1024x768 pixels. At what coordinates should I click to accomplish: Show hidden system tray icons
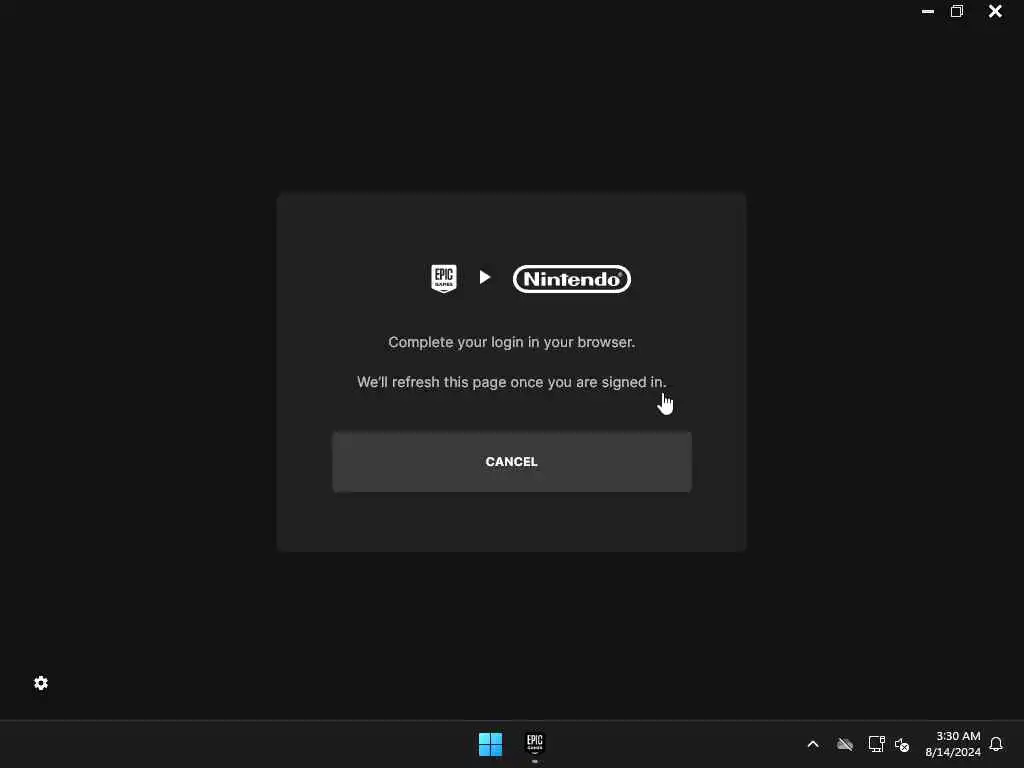tap(813, 744)
